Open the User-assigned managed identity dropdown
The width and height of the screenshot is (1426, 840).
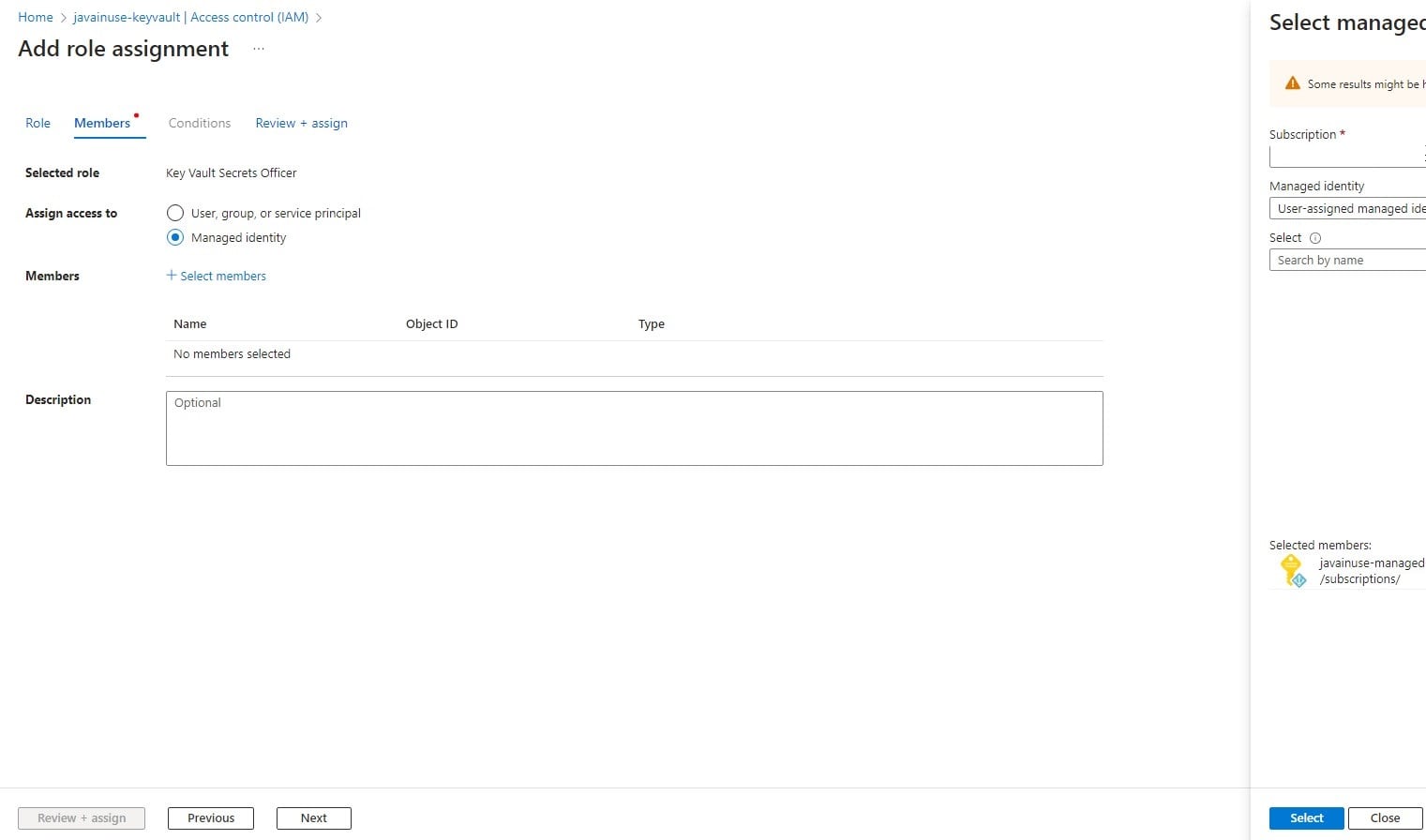click(x=1347, y=208)
